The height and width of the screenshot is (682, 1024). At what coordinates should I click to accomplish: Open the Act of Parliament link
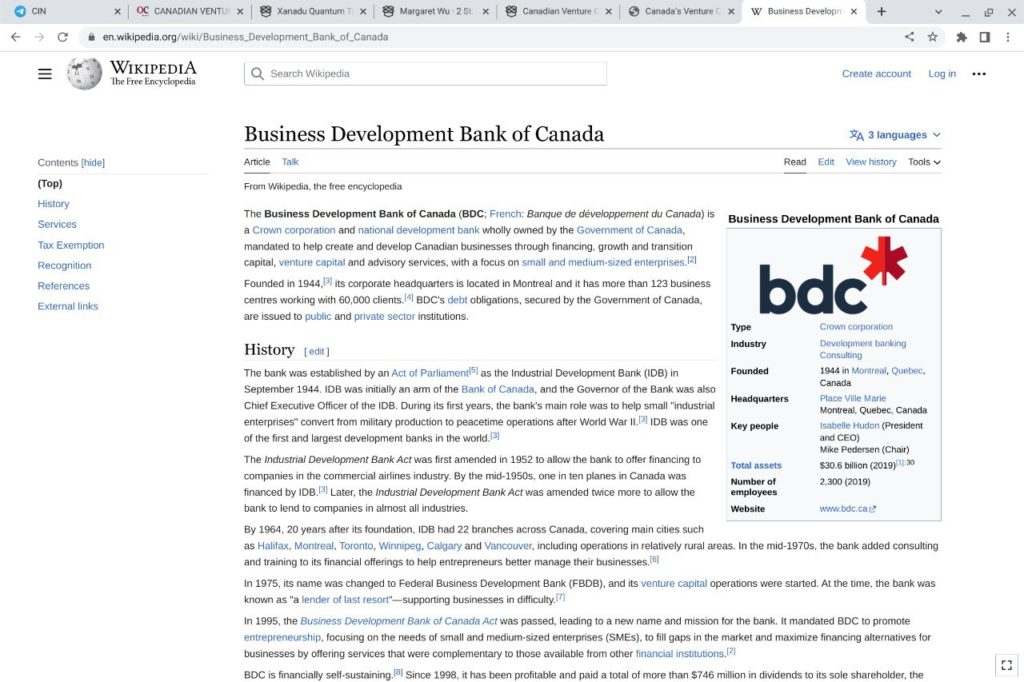430,373
